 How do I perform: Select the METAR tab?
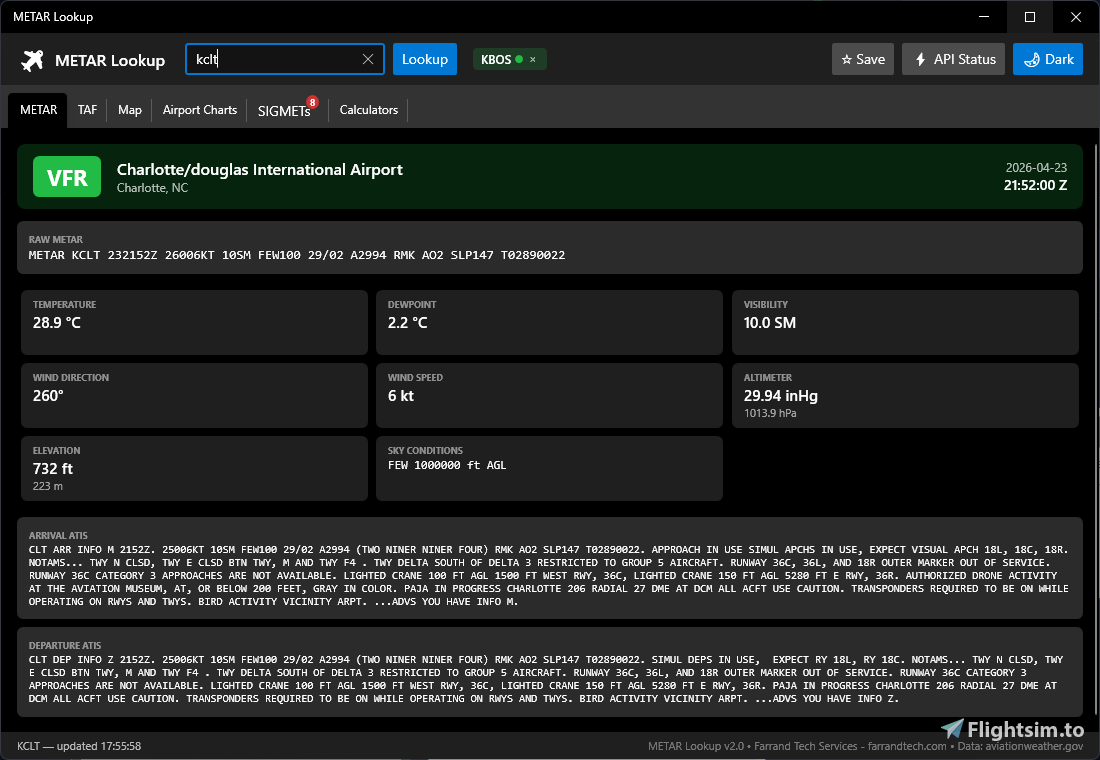pyautogui.click(x=39, y=110)
